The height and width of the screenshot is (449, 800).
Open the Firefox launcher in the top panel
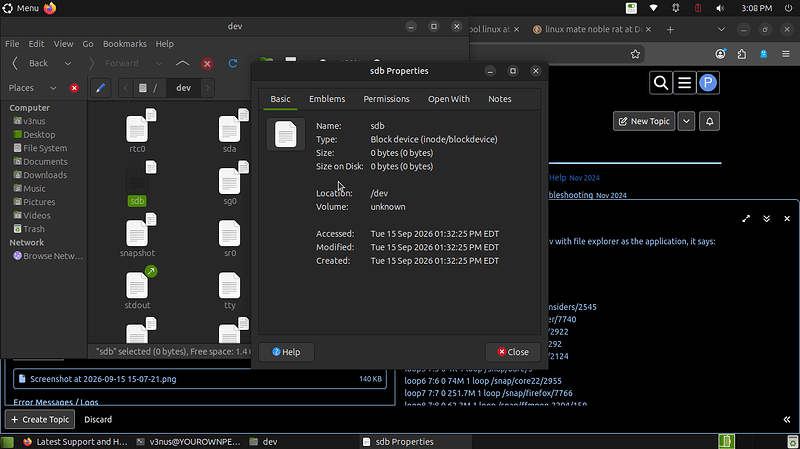pyautogui.click(x=50, y=8)
